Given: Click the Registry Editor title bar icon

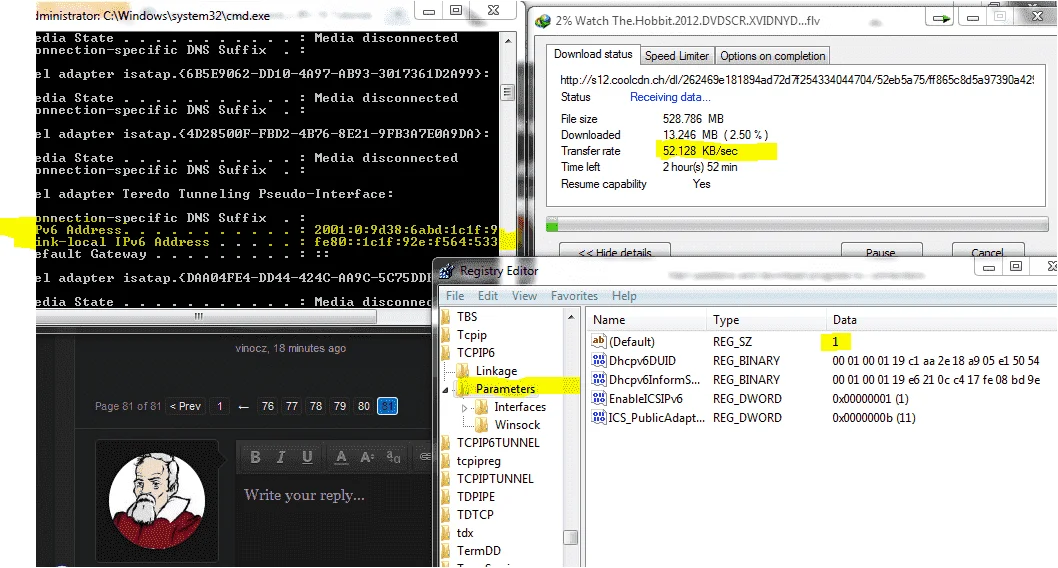Looking at the screenshot, I should pyautogui.click(x=447, y=271).
